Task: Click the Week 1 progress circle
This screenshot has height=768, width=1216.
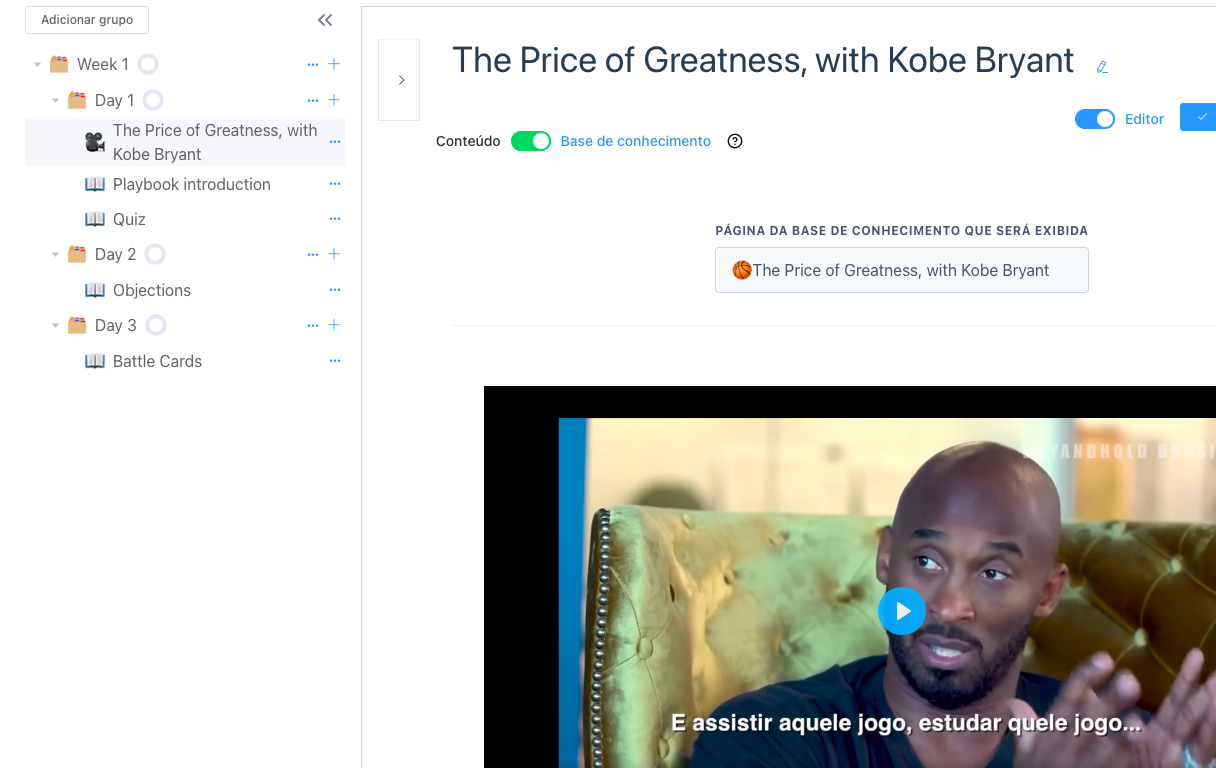Action: pos(148,64)
